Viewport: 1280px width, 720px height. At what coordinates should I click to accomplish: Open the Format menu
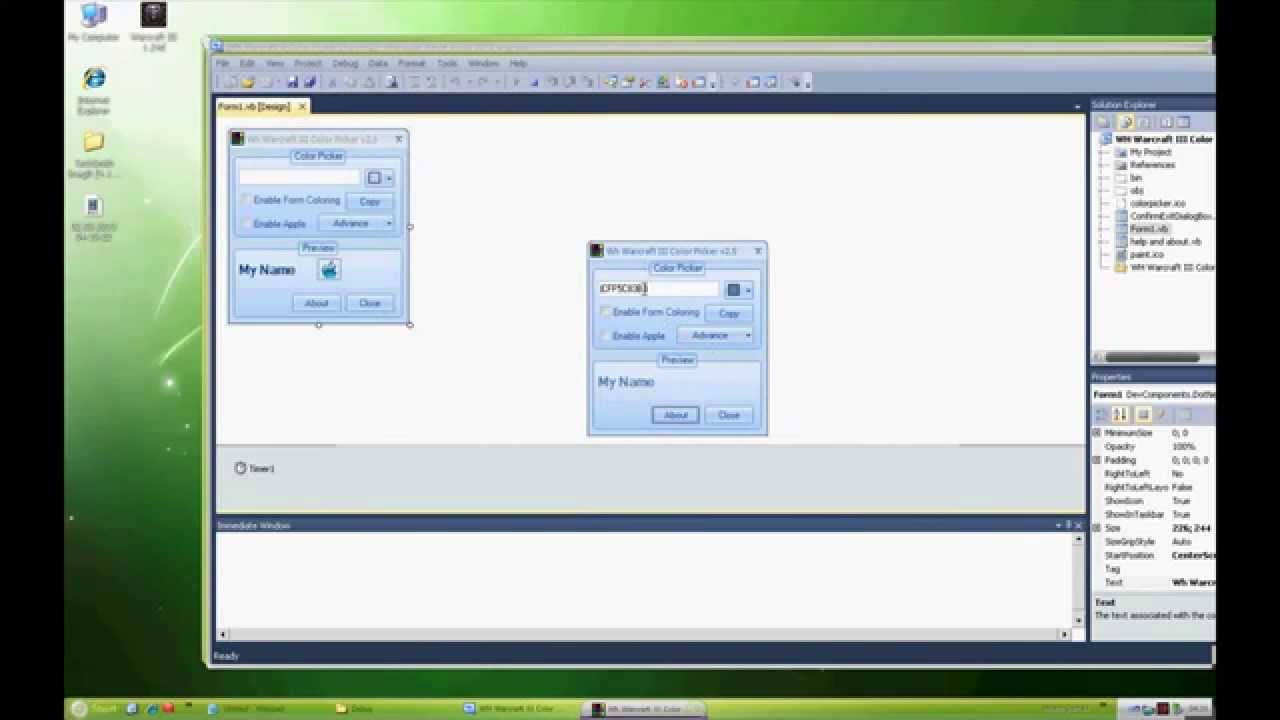tap(412, 63)
